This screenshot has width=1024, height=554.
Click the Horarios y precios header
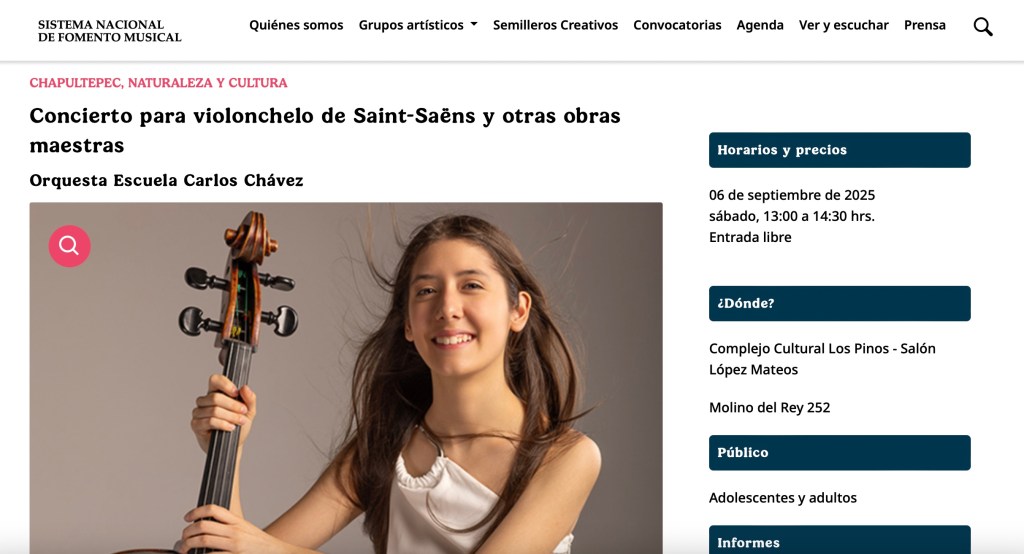840,150
